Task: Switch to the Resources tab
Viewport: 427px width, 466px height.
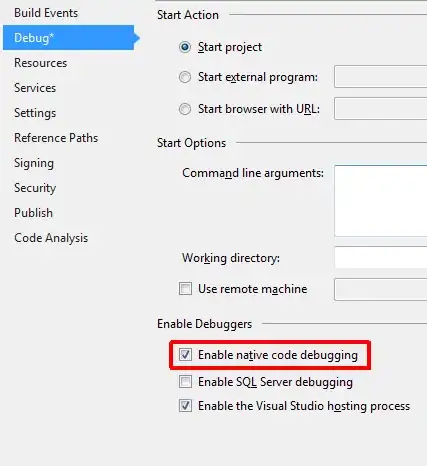Action: click(x=41, y=63)
